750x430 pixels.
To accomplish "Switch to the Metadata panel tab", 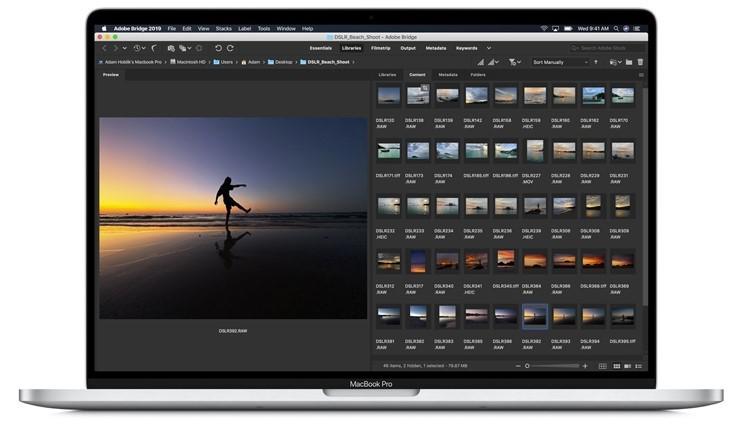I will (x=448, y=75).
